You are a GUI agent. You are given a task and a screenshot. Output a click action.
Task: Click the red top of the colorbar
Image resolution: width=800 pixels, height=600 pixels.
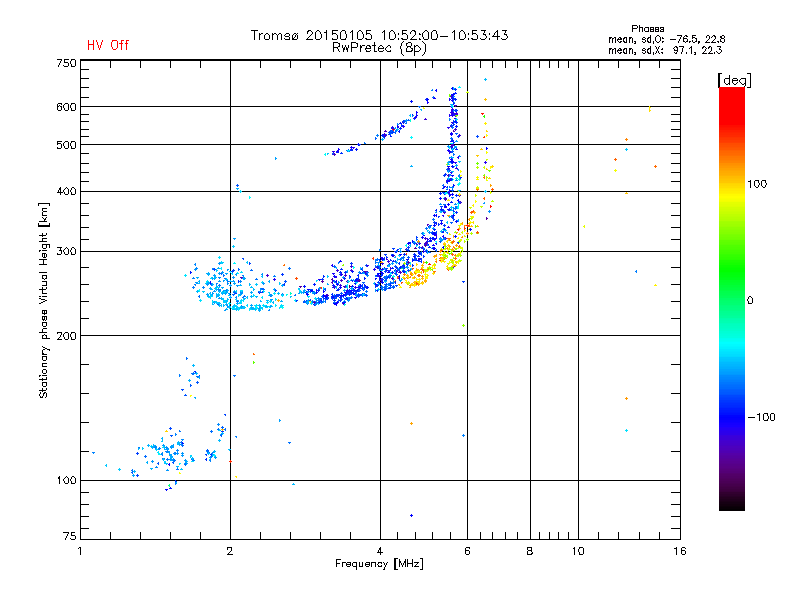pyautogui.click(x=731, y=93)
